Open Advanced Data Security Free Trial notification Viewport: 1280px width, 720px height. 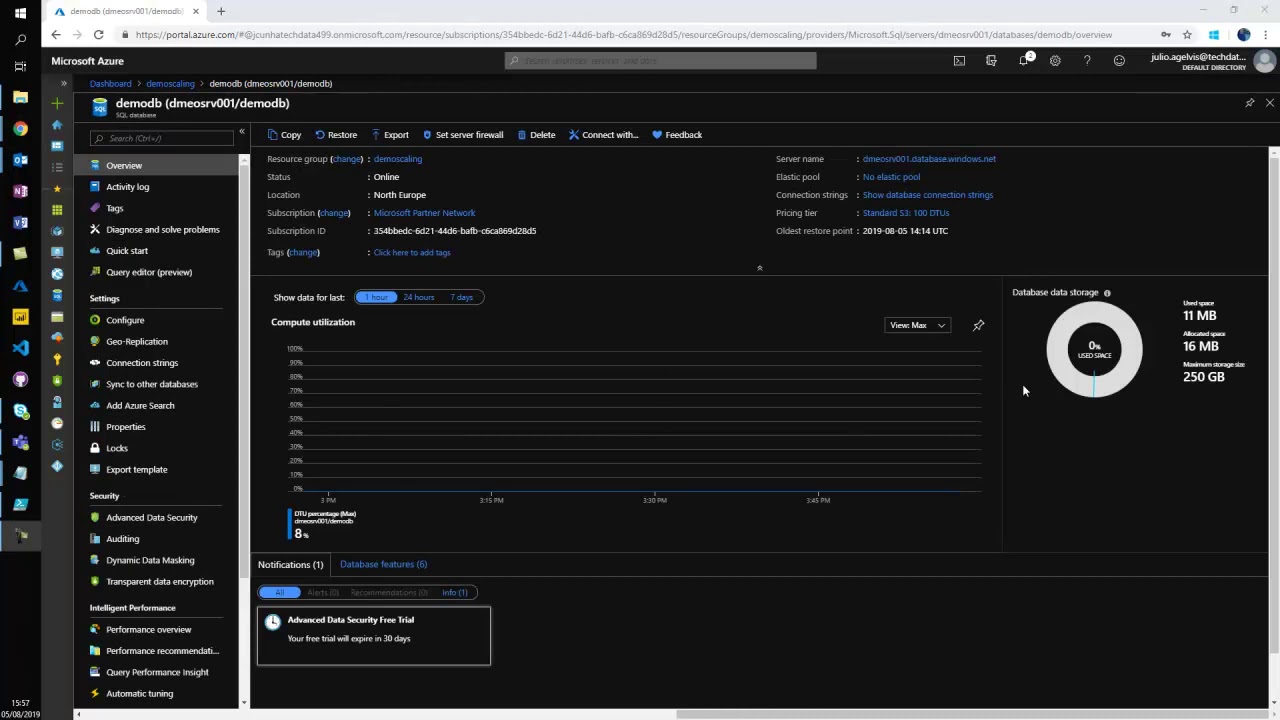pyautogui.click(x=374, y=636)
